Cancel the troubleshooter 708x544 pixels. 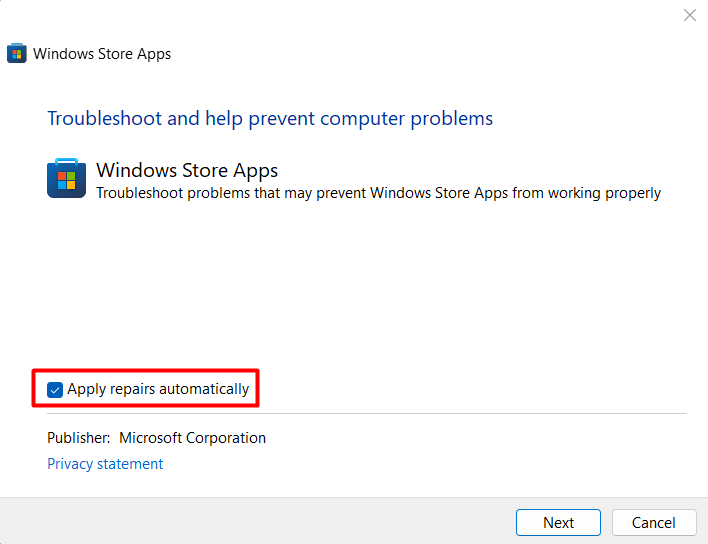(x=653, y=522)
